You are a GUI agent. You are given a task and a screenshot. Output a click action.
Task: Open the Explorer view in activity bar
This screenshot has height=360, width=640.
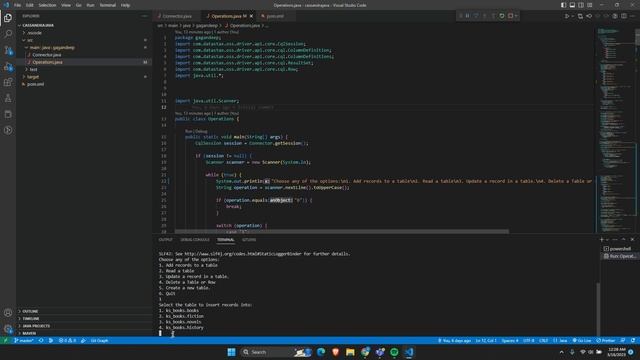click(x=8, y=18)
